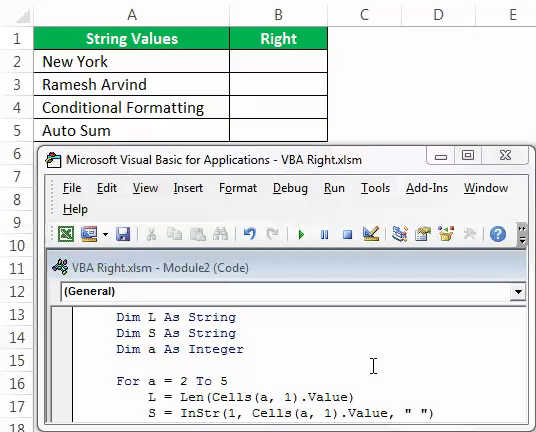Click the blue Help question mark icon
The width and height of the screenshot is (536, 432).
pos(498,234)
